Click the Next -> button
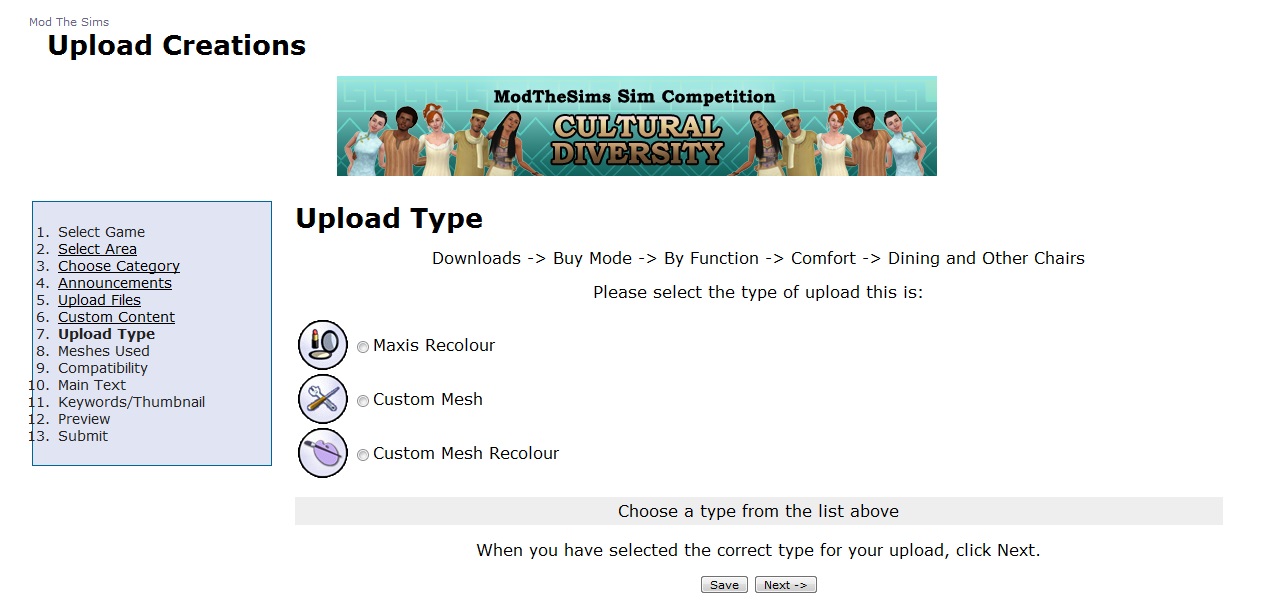The height and width of the screenshot is (607, 1274). click(785, 585)
